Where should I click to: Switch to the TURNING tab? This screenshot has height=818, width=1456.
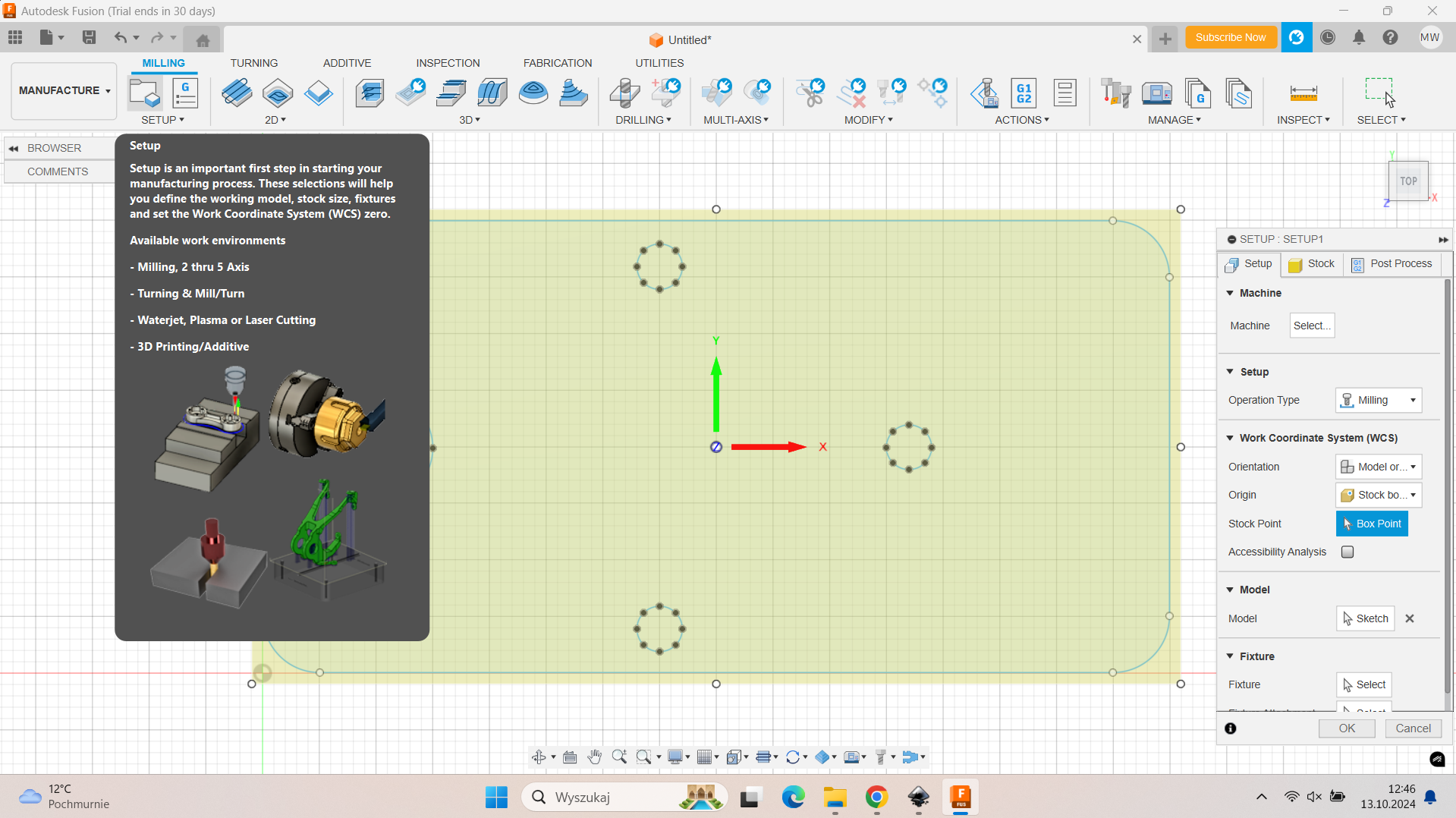[254, 63]
